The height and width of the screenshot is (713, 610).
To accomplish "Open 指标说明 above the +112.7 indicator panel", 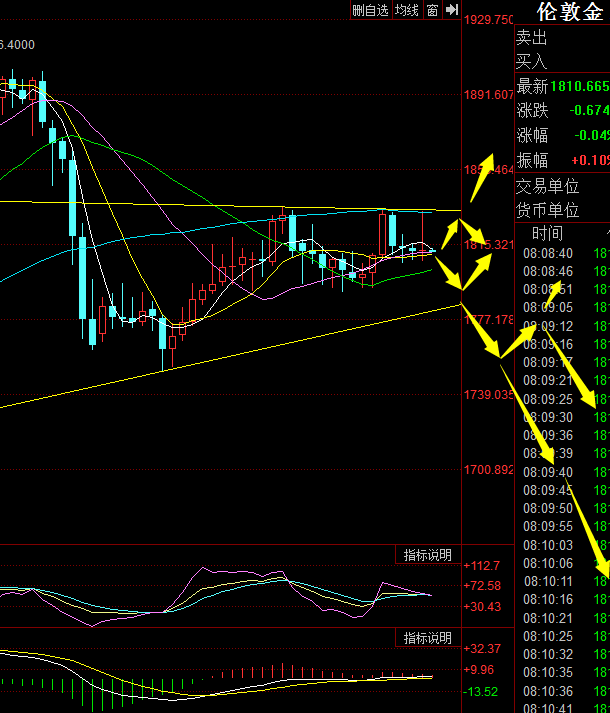I will click(427, 555).
